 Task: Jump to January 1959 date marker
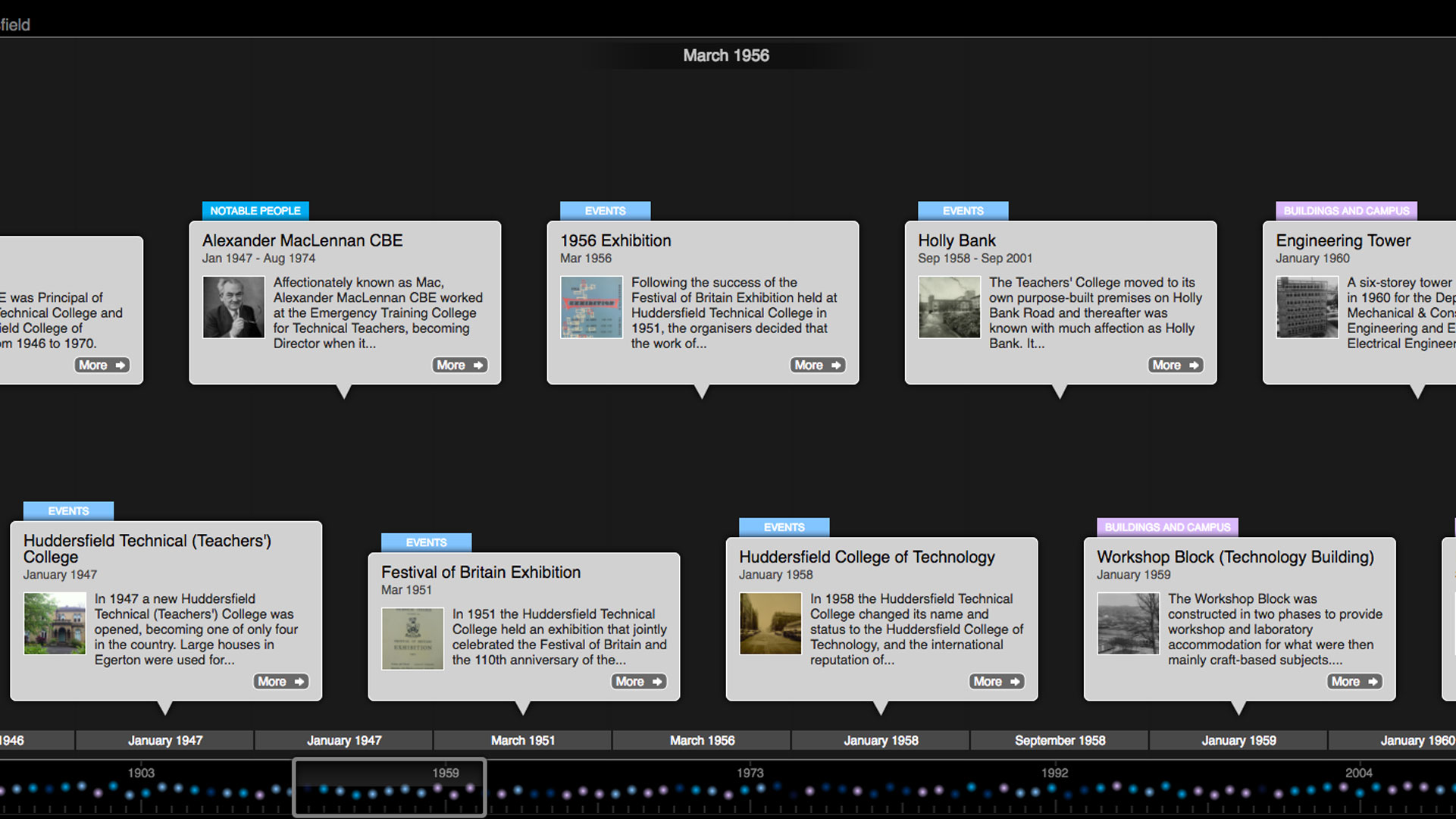pyautogui.click(x=1238, y=740)
